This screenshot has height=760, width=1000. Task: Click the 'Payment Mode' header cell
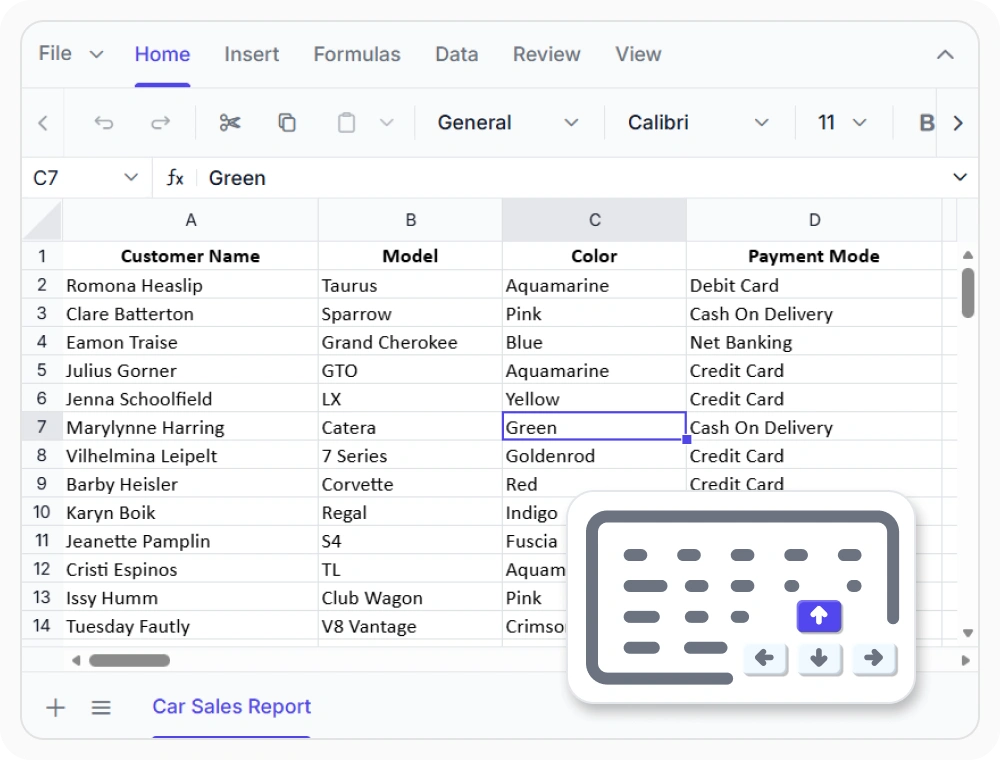coord(814,256)
